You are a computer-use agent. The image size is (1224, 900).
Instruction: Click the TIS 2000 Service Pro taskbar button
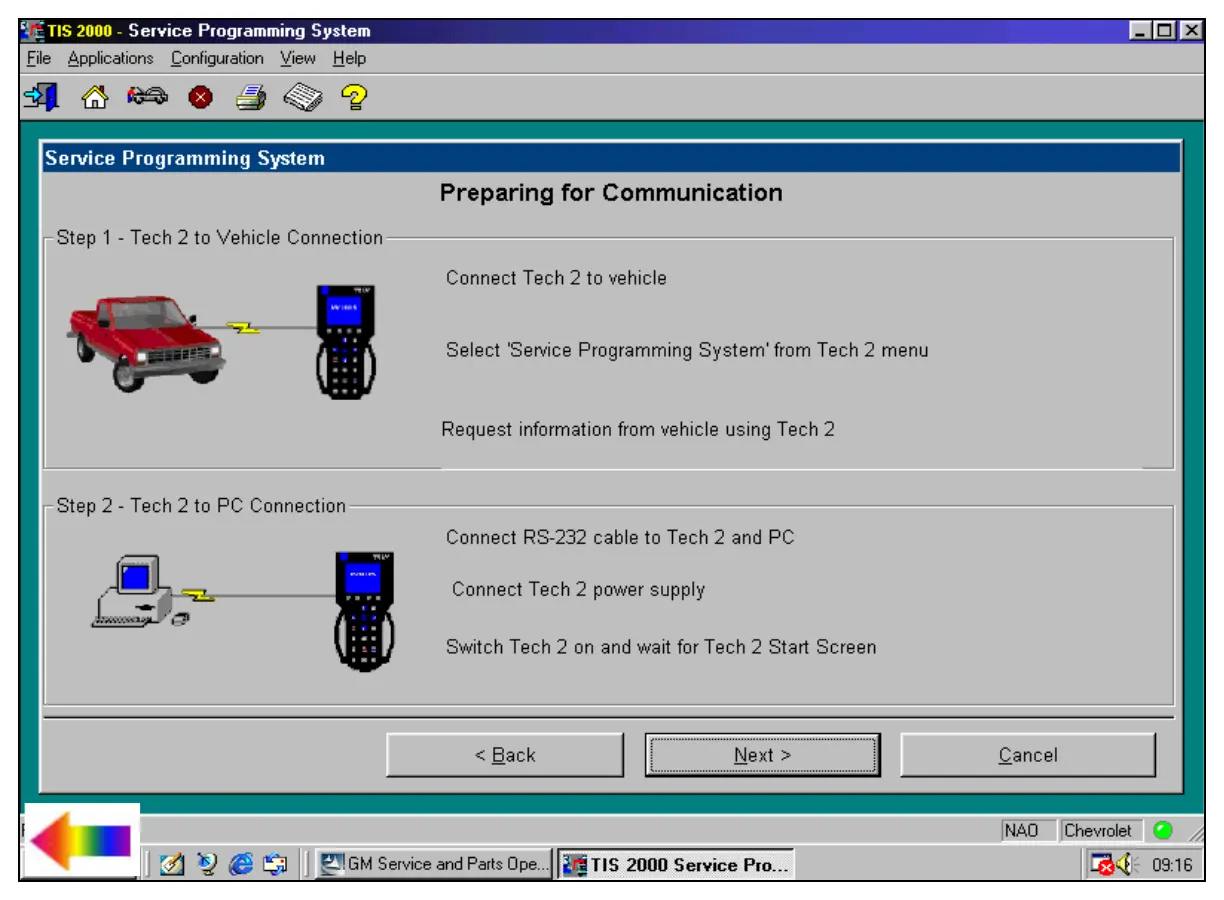(676, 865)
